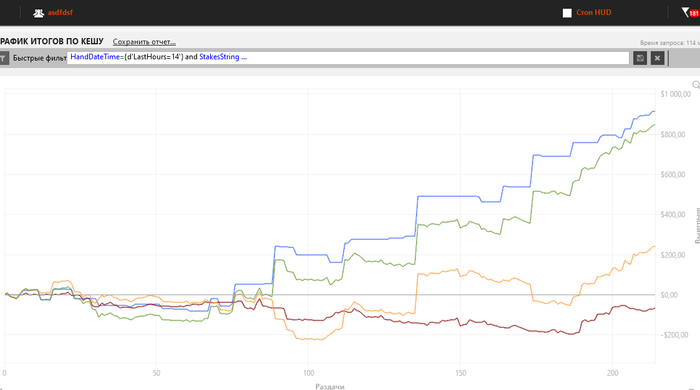
Task: Click the green winnings line end point
Action: (654, 124)
